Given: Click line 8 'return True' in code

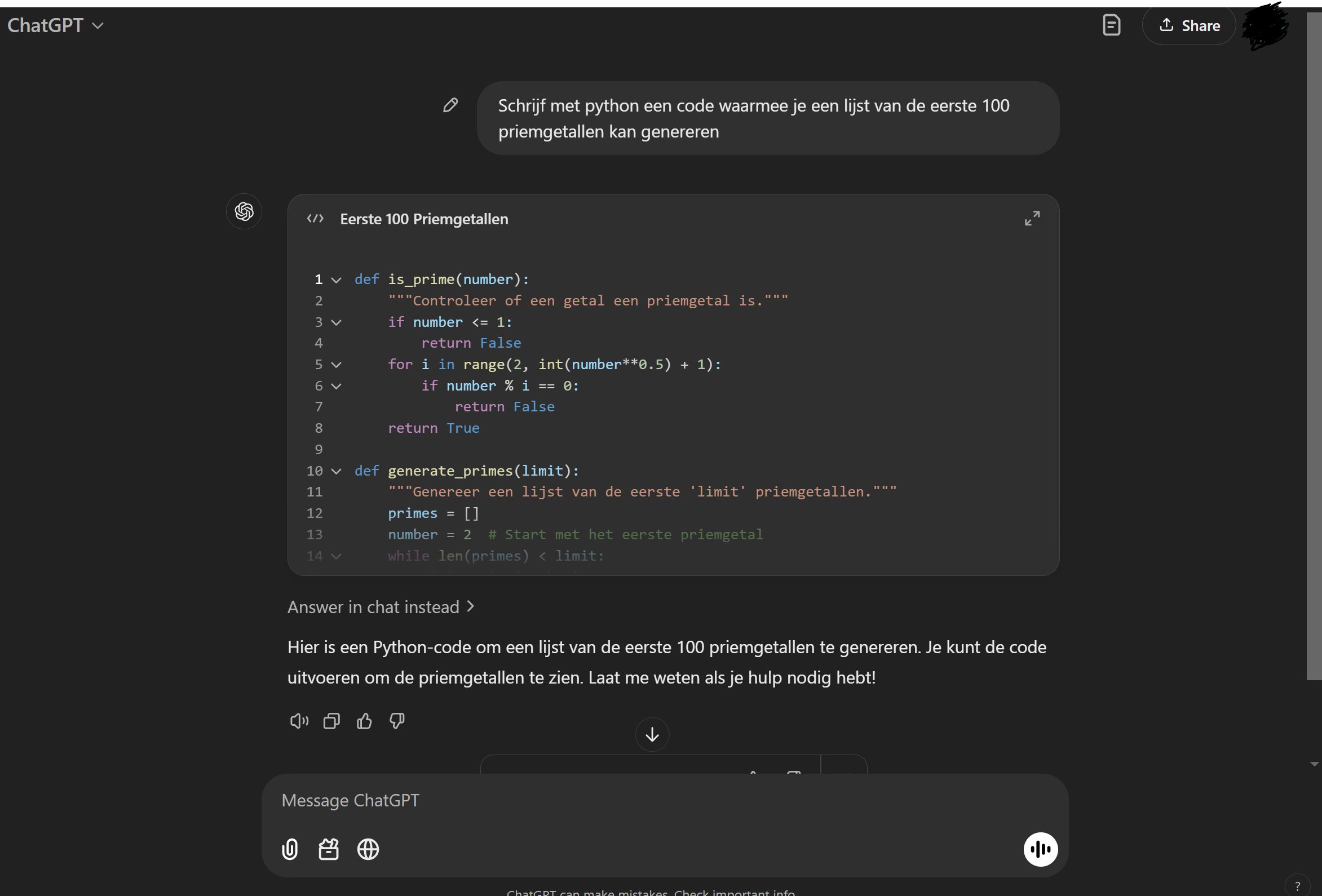Looking at the screenshot, I should coord(434,428).
